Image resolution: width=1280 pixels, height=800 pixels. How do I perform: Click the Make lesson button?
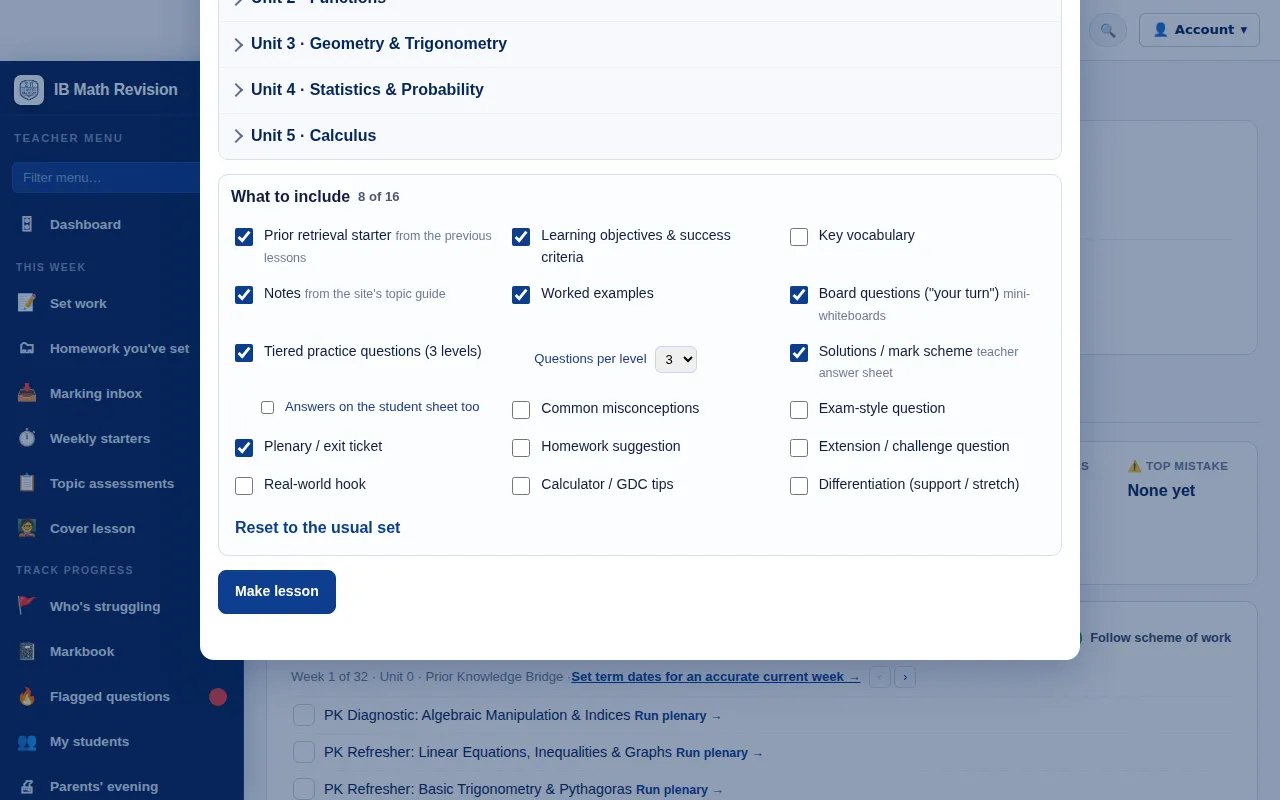click(277, 592)
